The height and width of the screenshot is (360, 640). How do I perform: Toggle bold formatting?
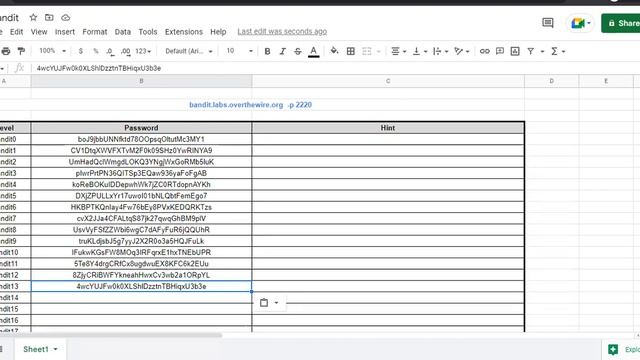pyautogui.click(x=267, y=51)
